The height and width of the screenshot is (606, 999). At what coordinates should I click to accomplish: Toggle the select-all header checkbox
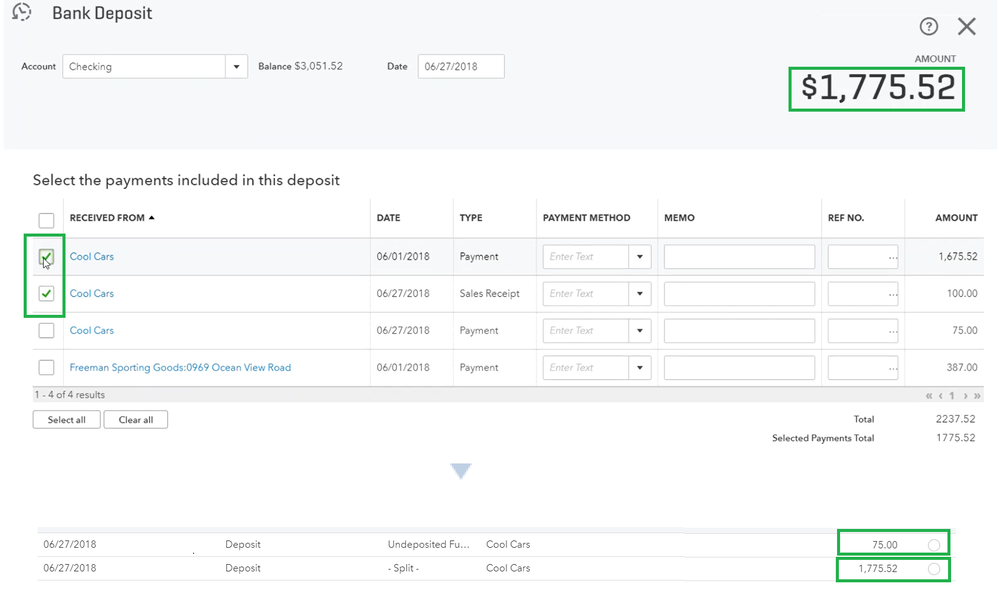[46, 220]
